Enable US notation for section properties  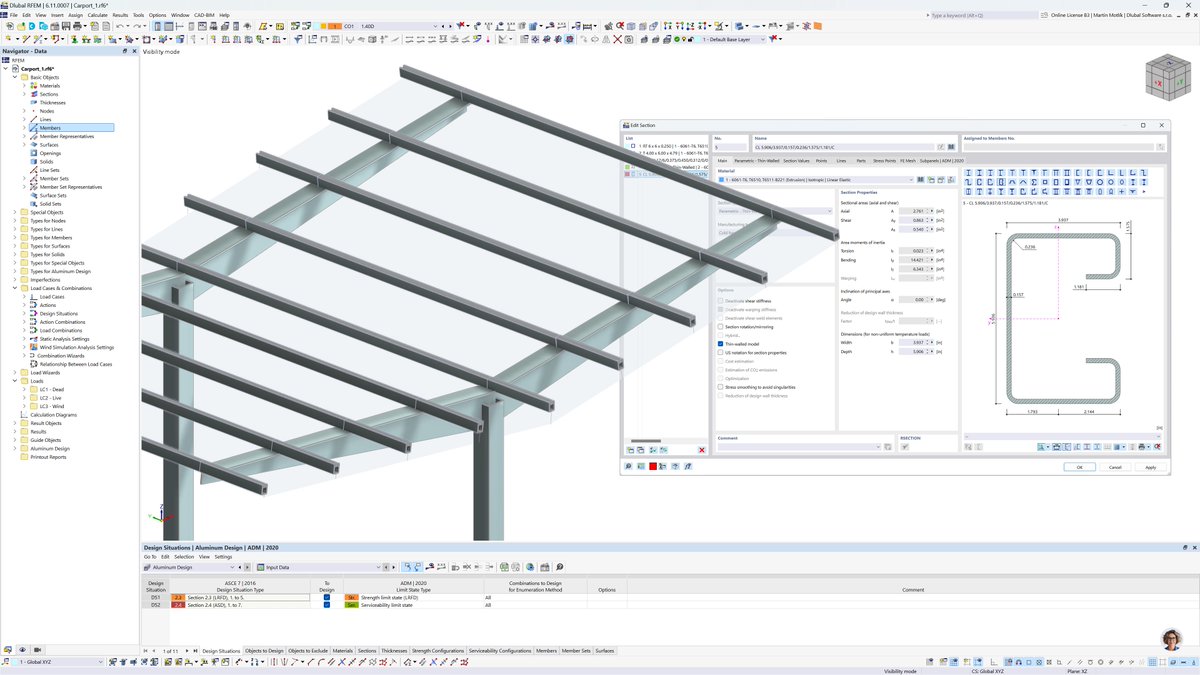720,352
